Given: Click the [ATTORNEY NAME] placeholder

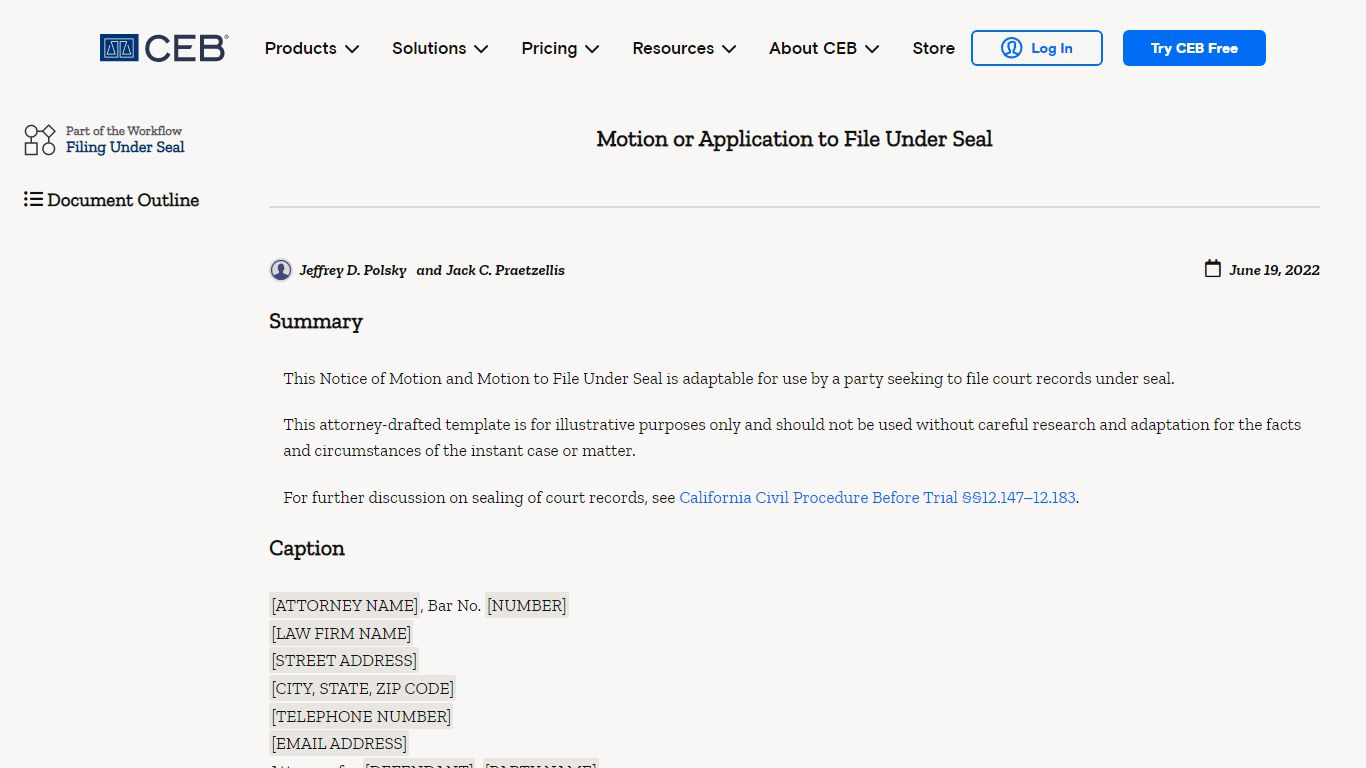Looking at the screenshot, I should [345, 605].
